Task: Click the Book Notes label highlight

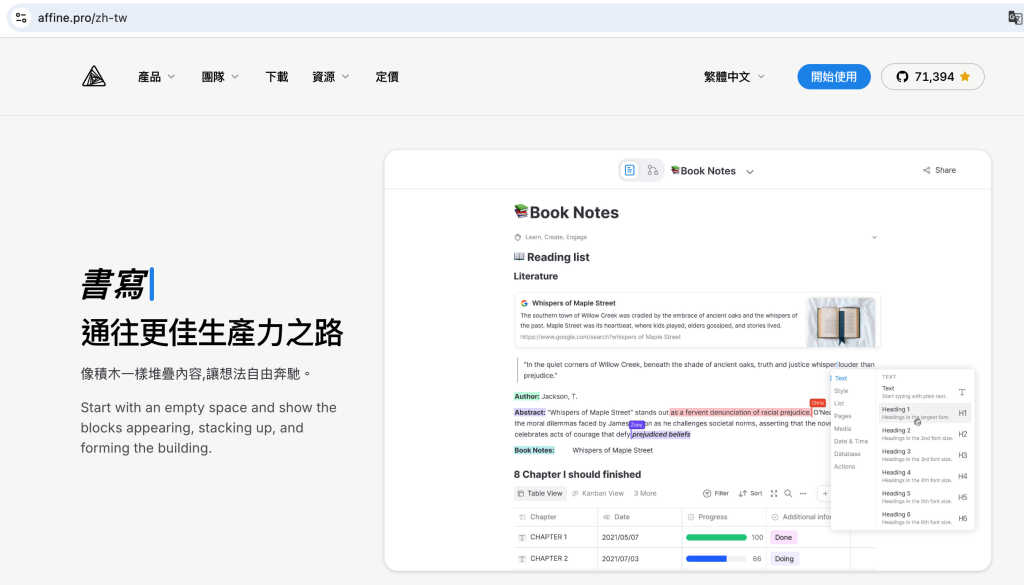Action: click(534, 451)
